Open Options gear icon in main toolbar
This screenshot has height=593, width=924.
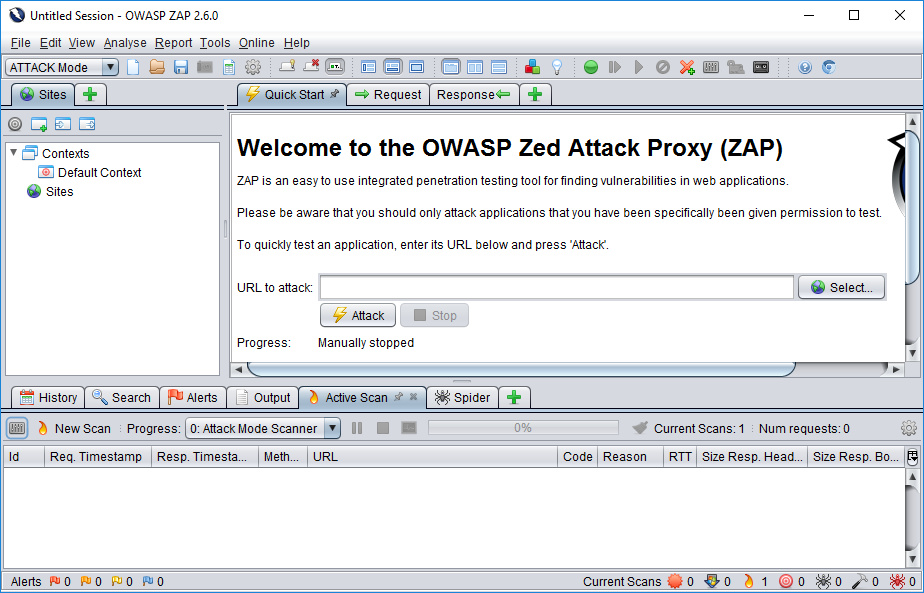point(253,67)
